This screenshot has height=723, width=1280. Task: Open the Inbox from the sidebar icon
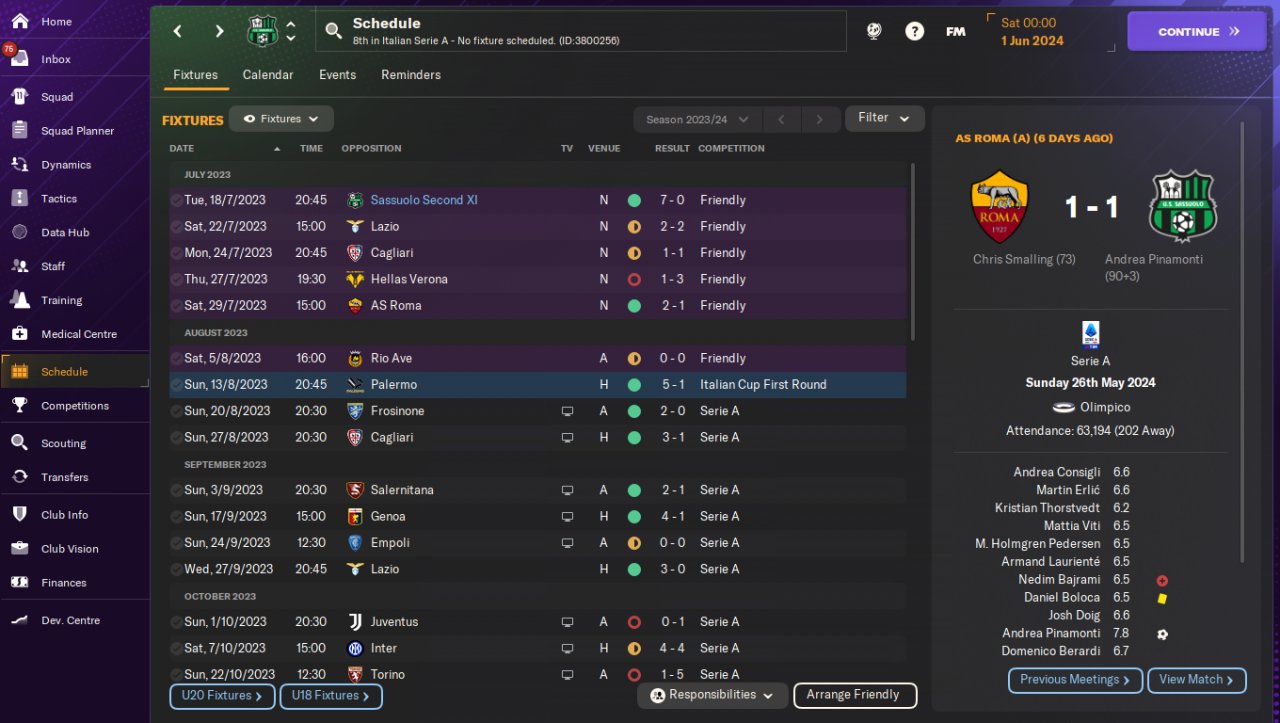tap(19, 59)
